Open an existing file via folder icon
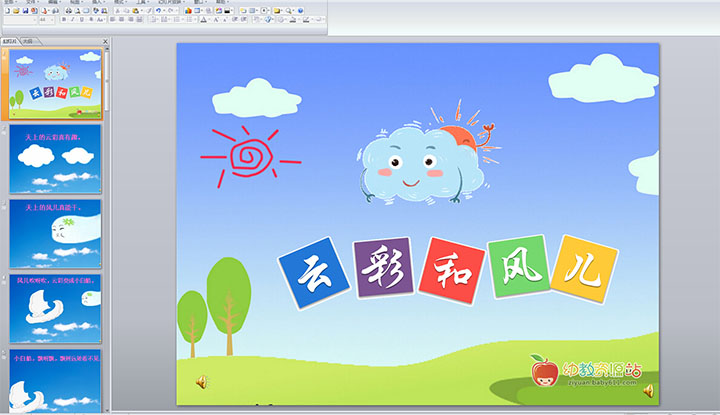The height and width of the screenshot is (415, 720). pyautogui.click(x=17, y=11)
